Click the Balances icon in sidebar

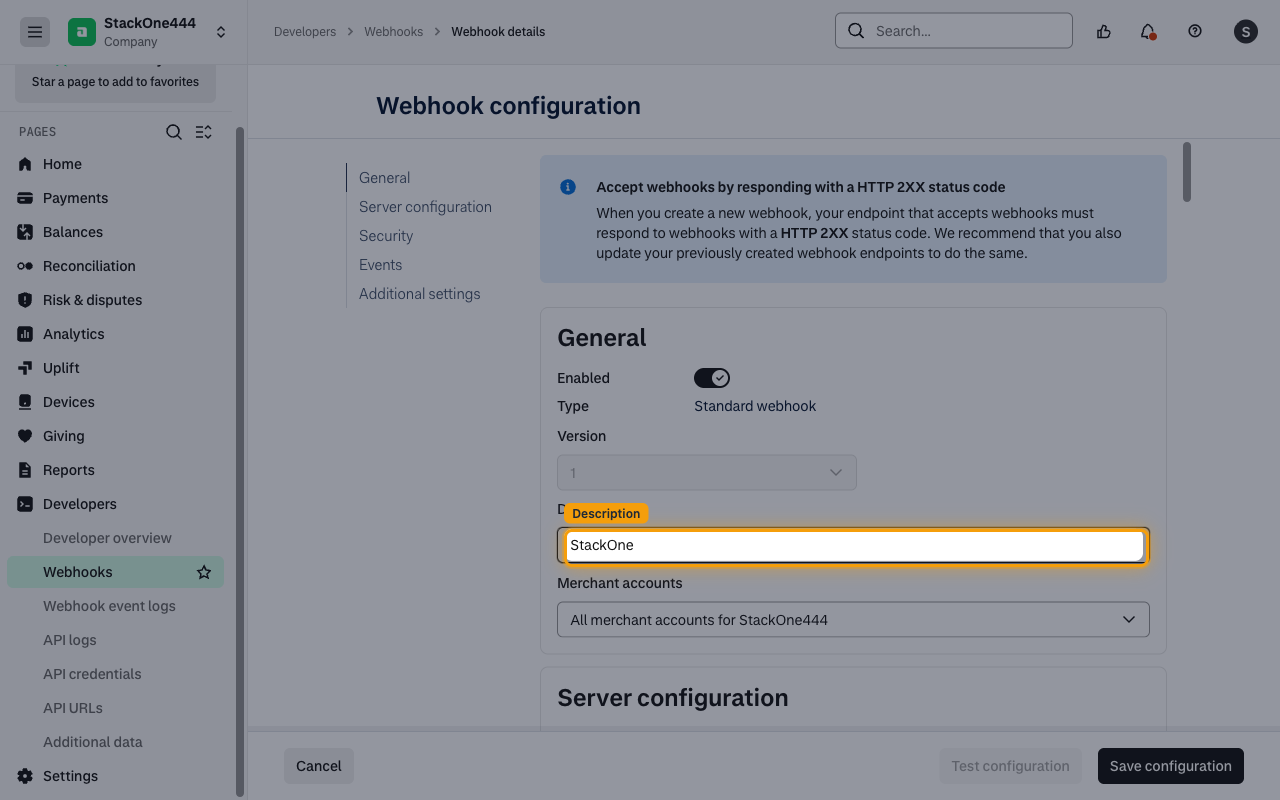pyautogui.click(x=25, y=232)
